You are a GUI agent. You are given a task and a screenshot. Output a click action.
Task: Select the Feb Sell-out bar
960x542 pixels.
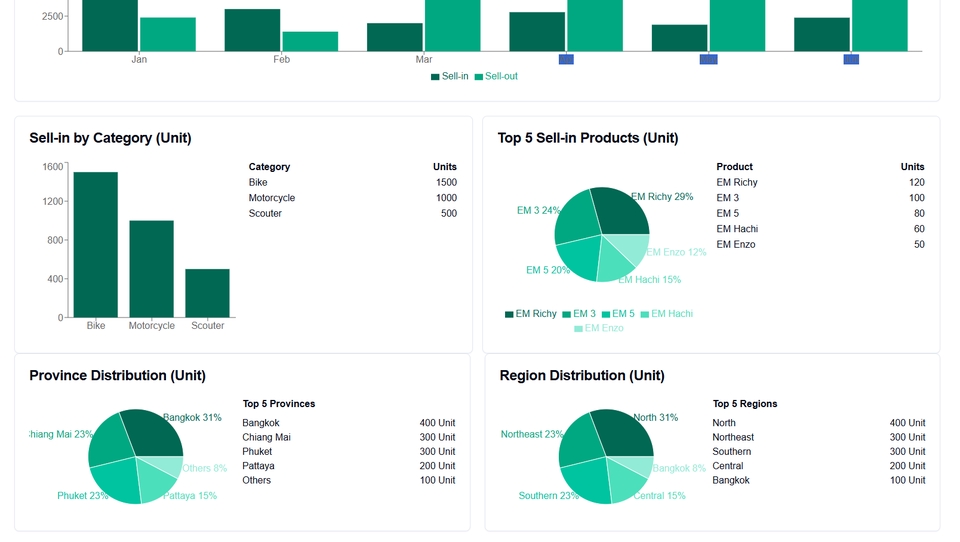click(x=310, y=41)
